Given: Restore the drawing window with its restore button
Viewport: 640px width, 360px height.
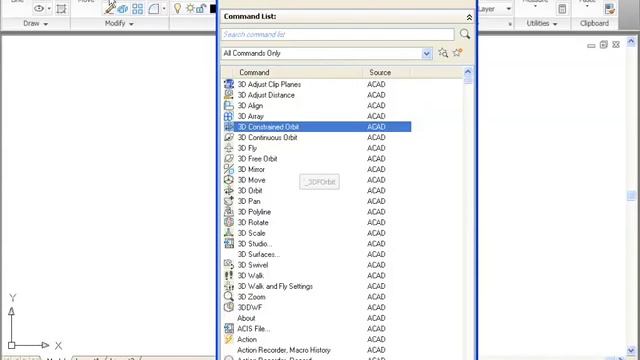Looking at the screenshot, I should pyautogui.click(x=603, y=44).
